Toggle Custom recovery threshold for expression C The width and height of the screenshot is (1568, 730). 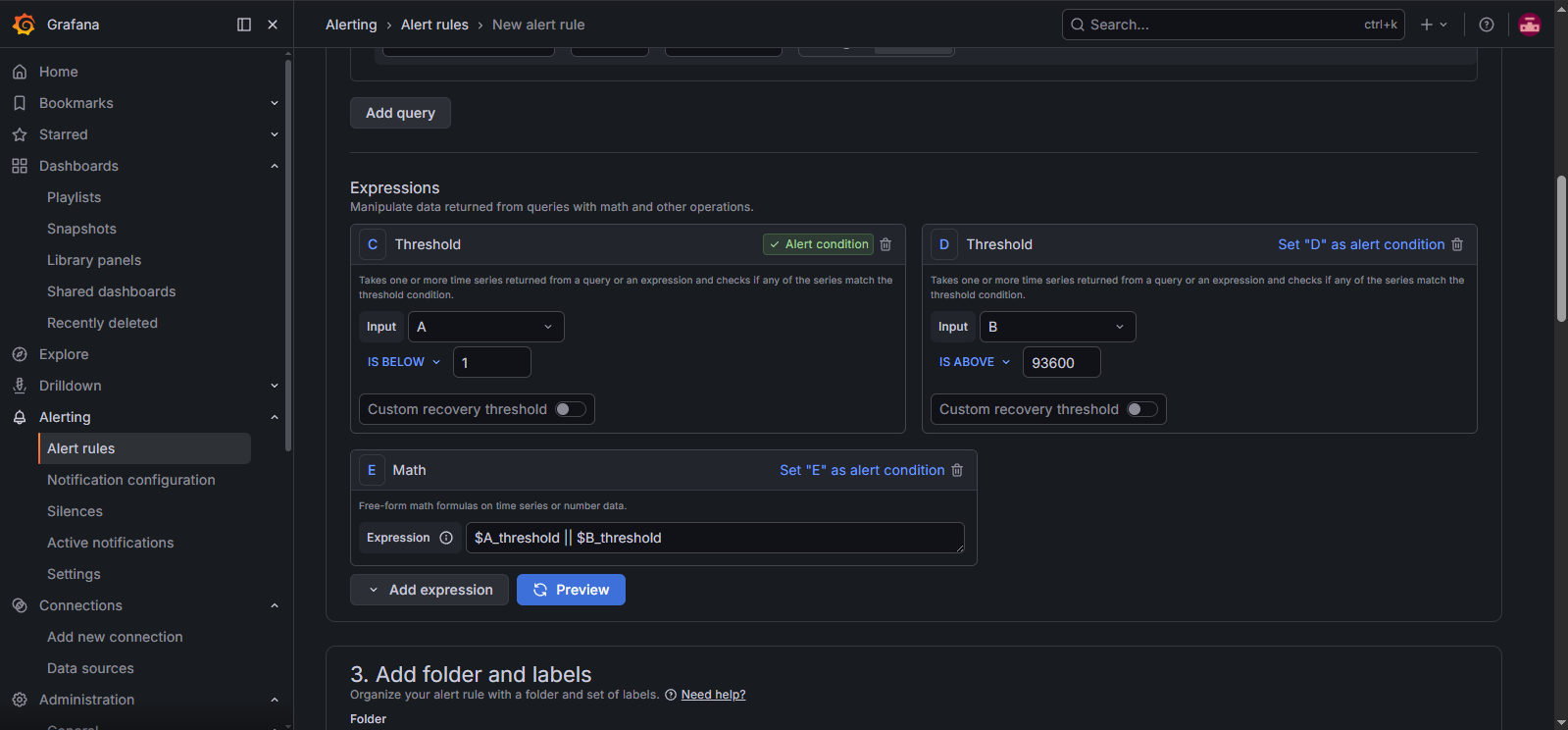tap(571, 409)
